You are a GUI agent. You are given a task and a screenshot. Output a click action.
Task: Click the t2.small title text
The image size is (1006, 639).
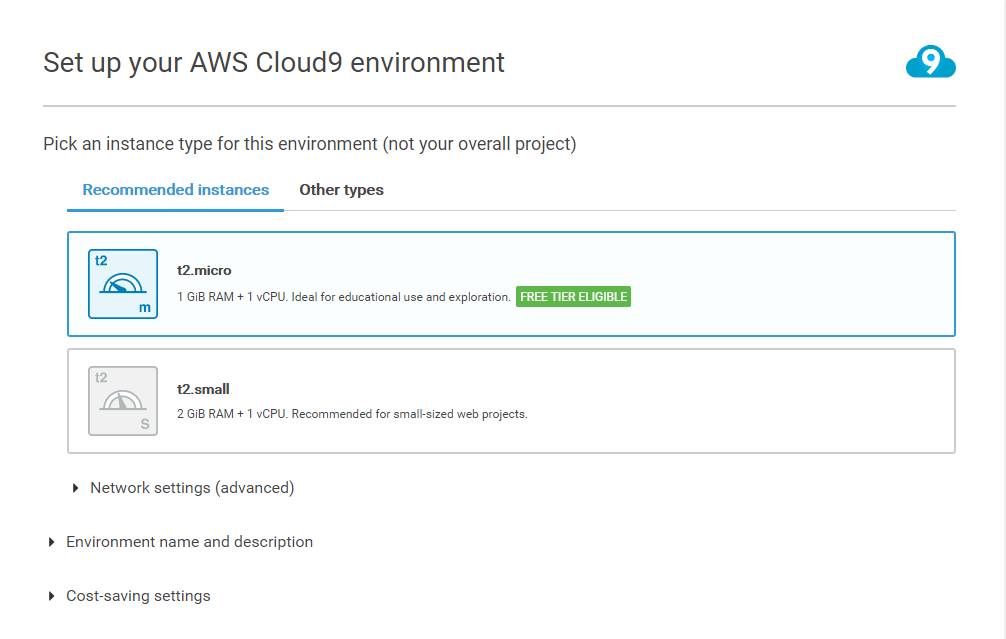(x=203, y=389)
